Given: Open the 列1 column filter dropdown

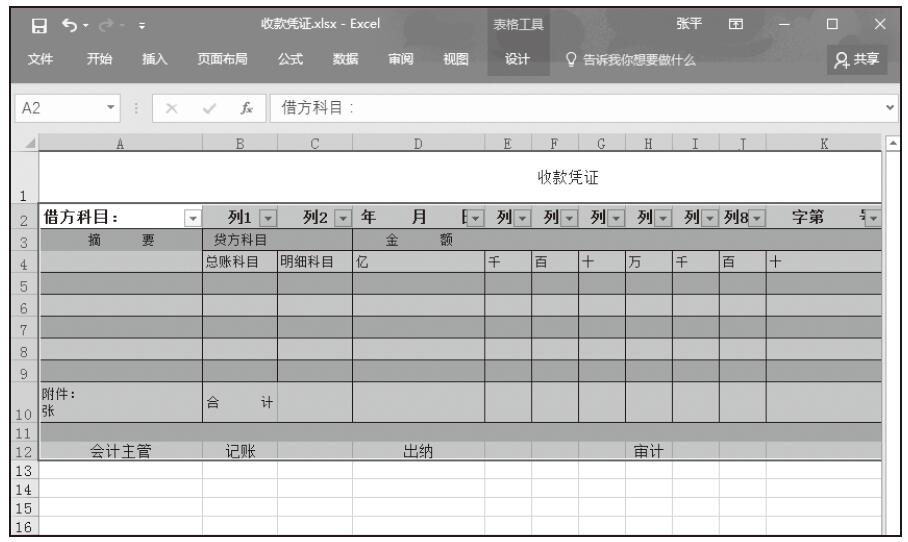Looking at the screenshot, I should (x=266, y=217).
